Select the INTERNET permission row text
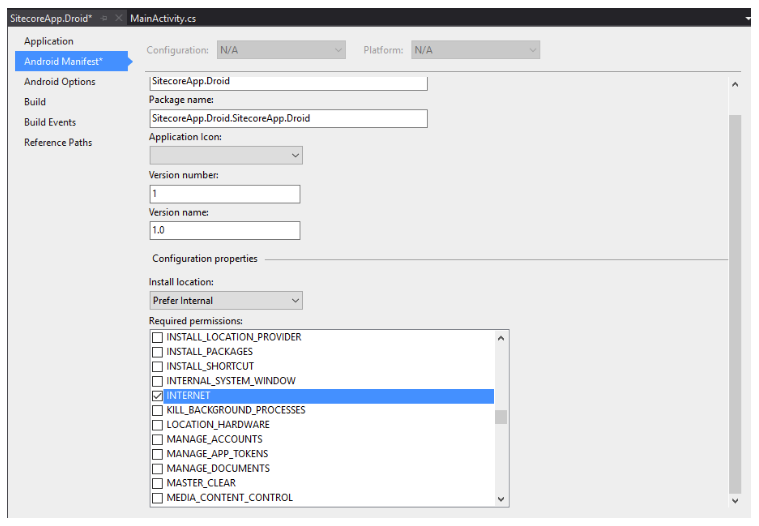 click(188, 396)
